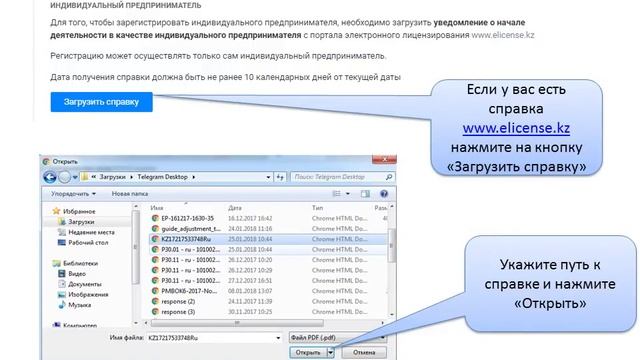This screenshot has height=360, width=640.
Task: Open the file name history dropdown
Action: (x=278, y=338)
